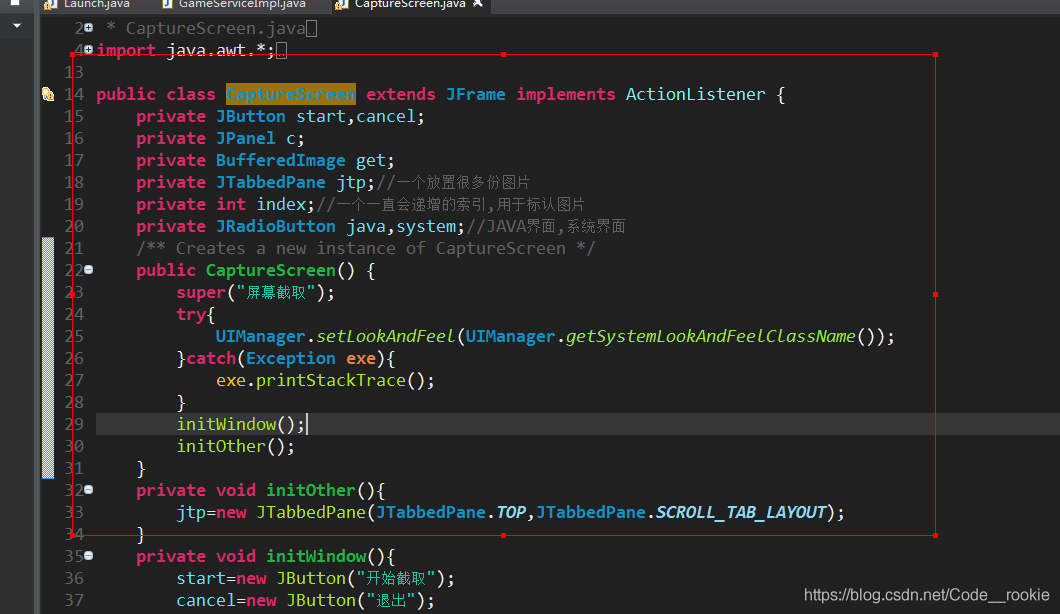1060x614 pixels.
Task: Open the GameServiceImpl.java editor tab
Action: 241,5
